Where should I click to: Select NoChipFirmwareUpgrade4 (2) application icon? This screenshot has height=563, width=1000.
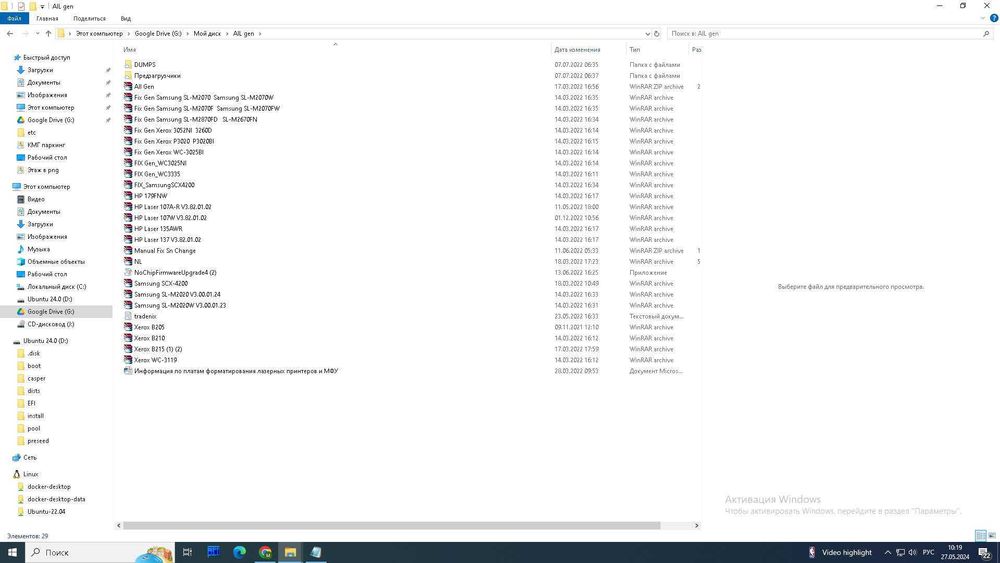[128, 272]
